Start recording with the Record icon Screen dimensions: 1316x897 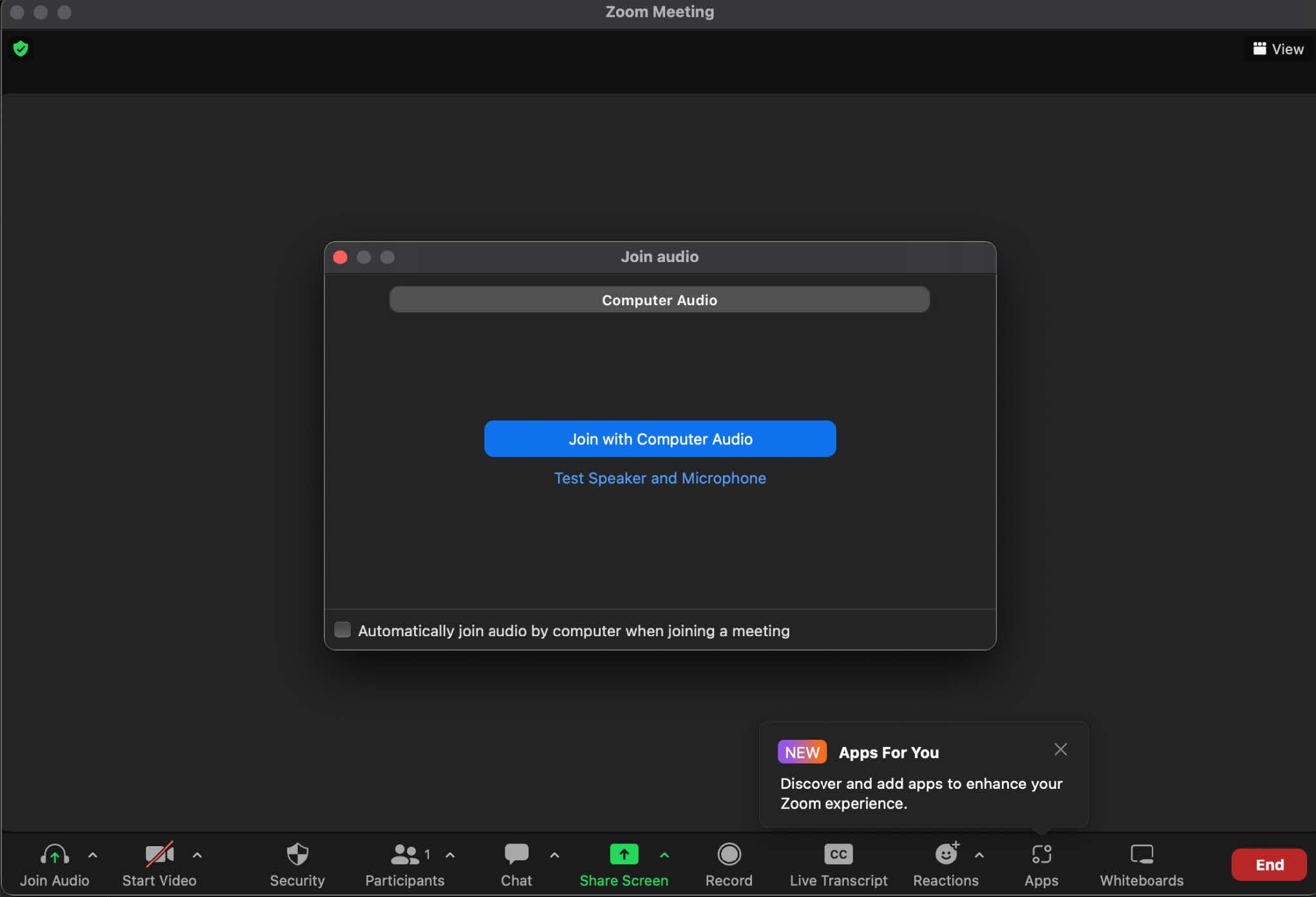coord(729,855)
